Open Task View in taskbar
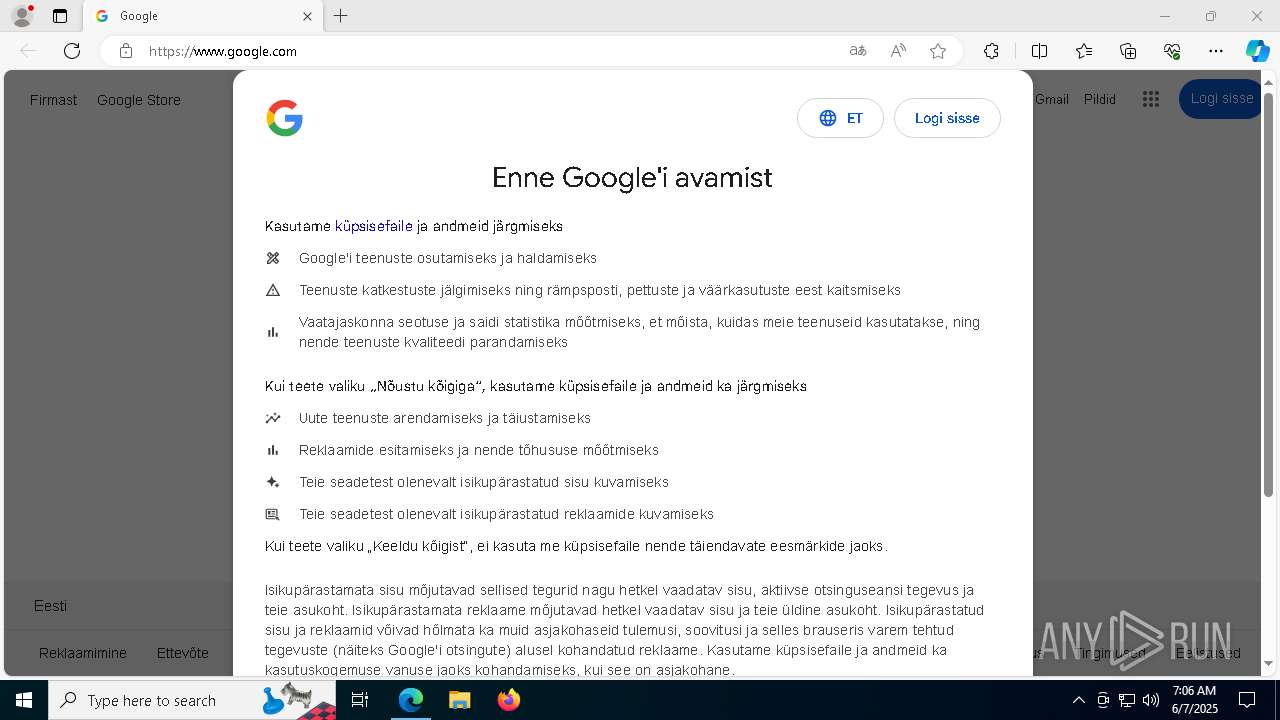 coord(361,700)
